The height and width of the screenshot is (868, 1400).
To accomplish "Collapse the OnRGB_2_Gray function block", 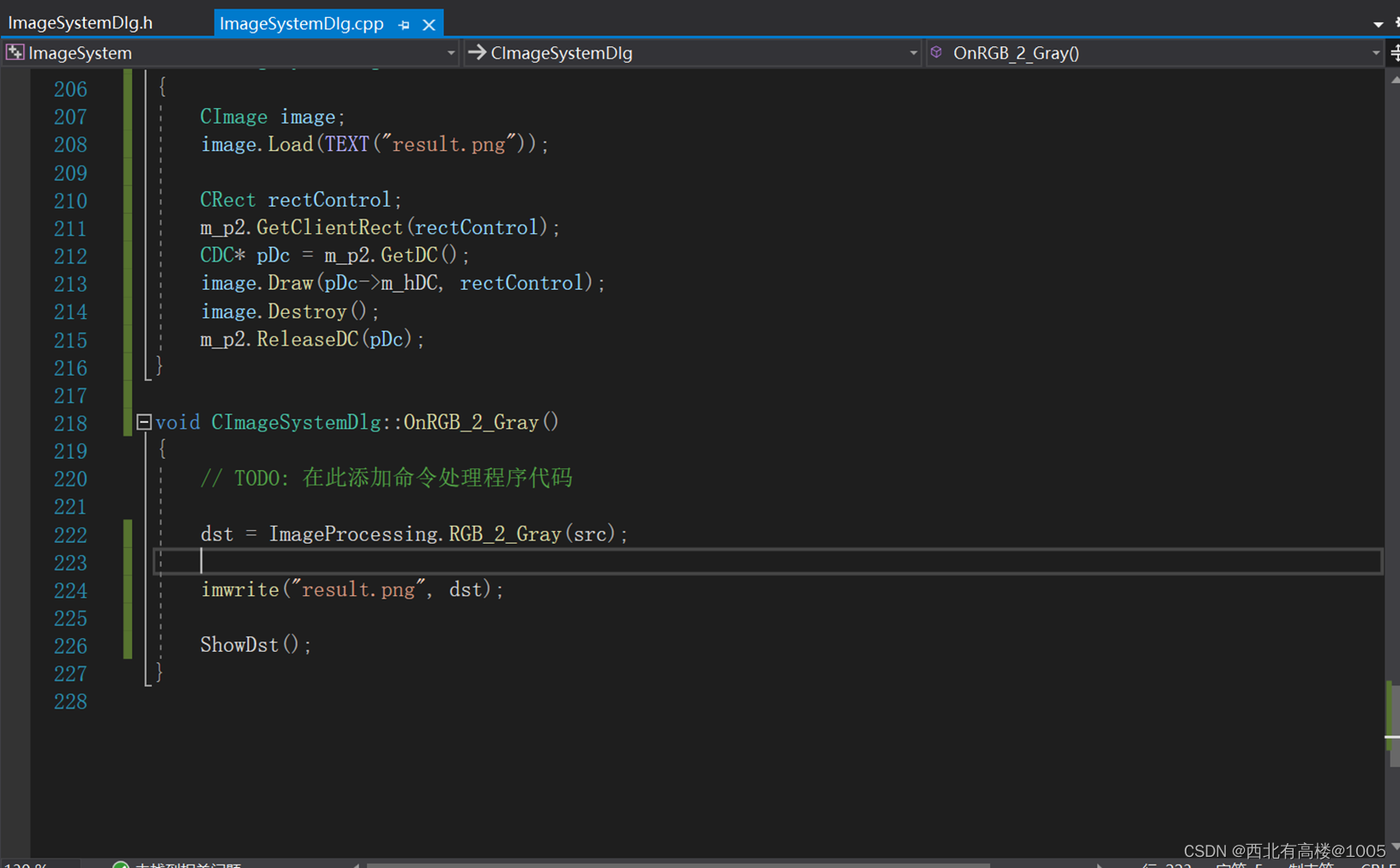I will tap(143, 422).
